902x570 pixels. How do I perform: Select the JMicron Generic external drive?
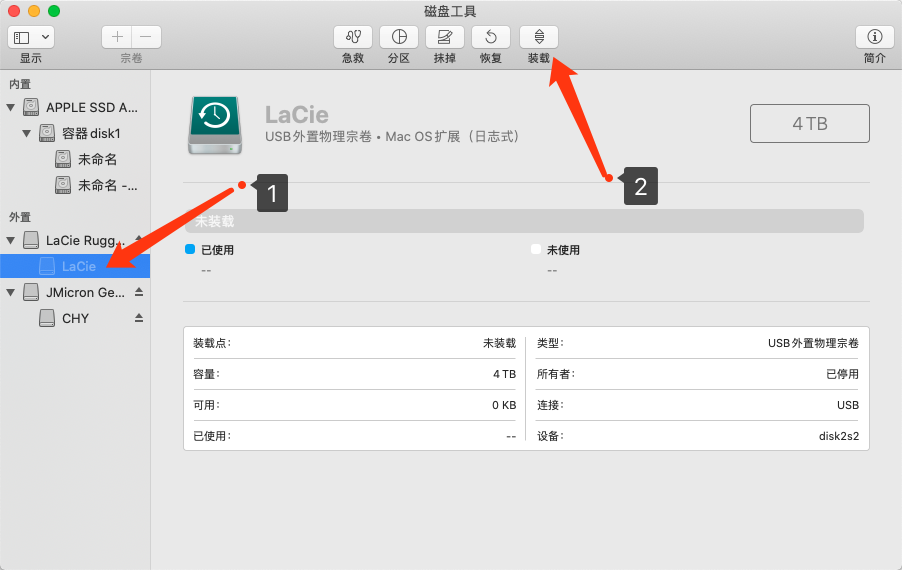[75, 292]
